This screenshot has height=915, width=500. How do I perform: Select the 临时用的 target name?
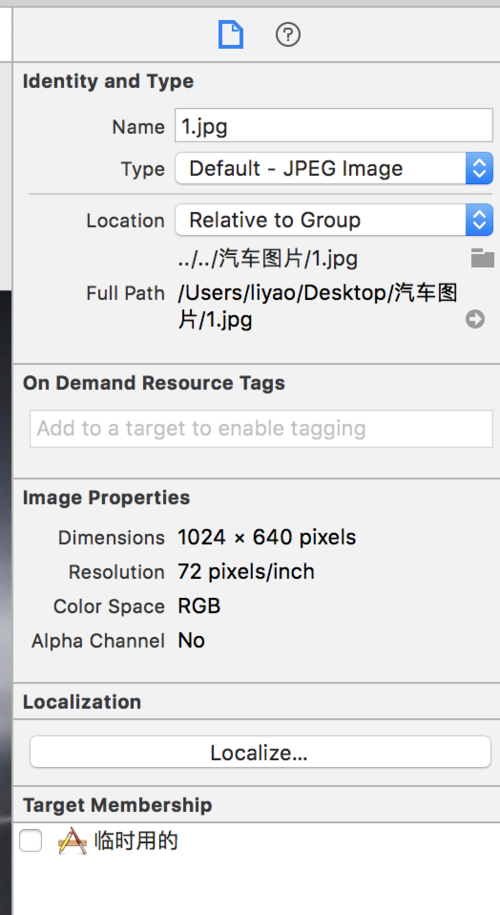click(136, 841)
